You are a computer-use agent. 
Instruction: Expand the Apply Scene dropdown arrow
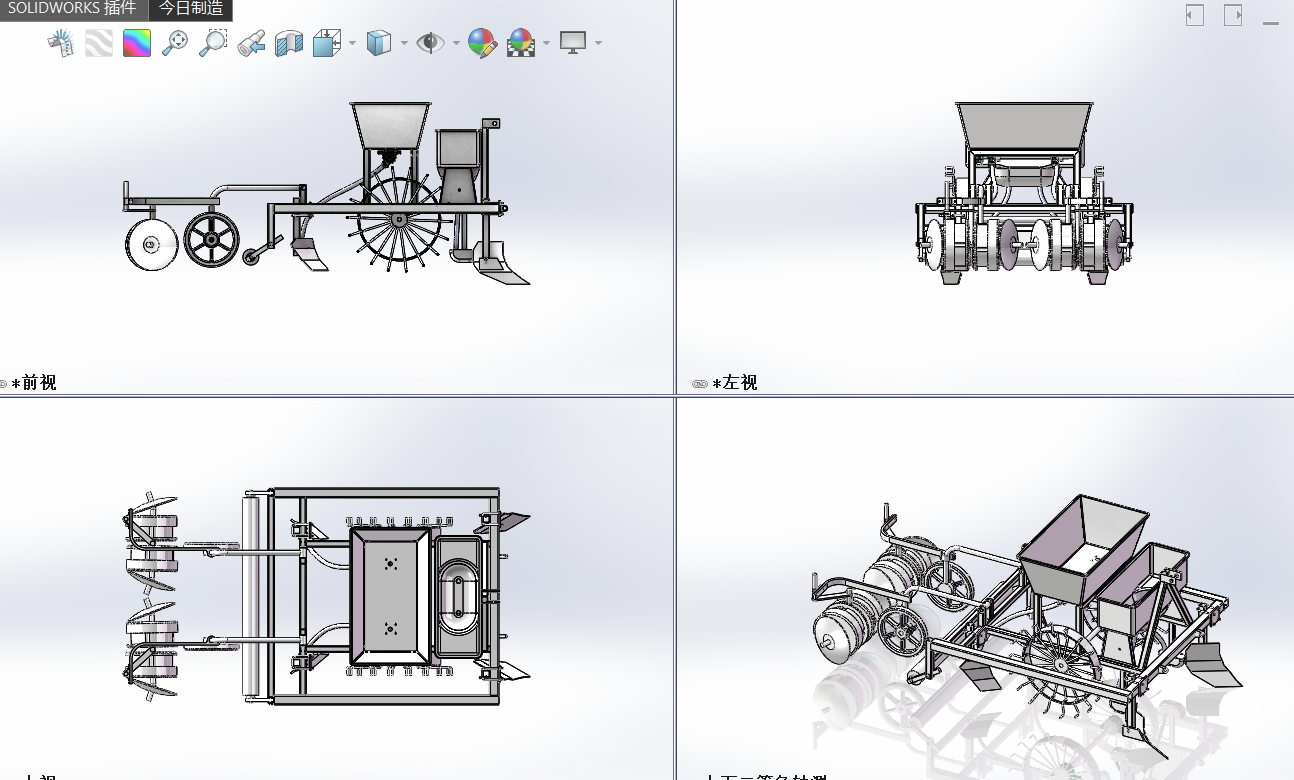(x=546, y=43)
